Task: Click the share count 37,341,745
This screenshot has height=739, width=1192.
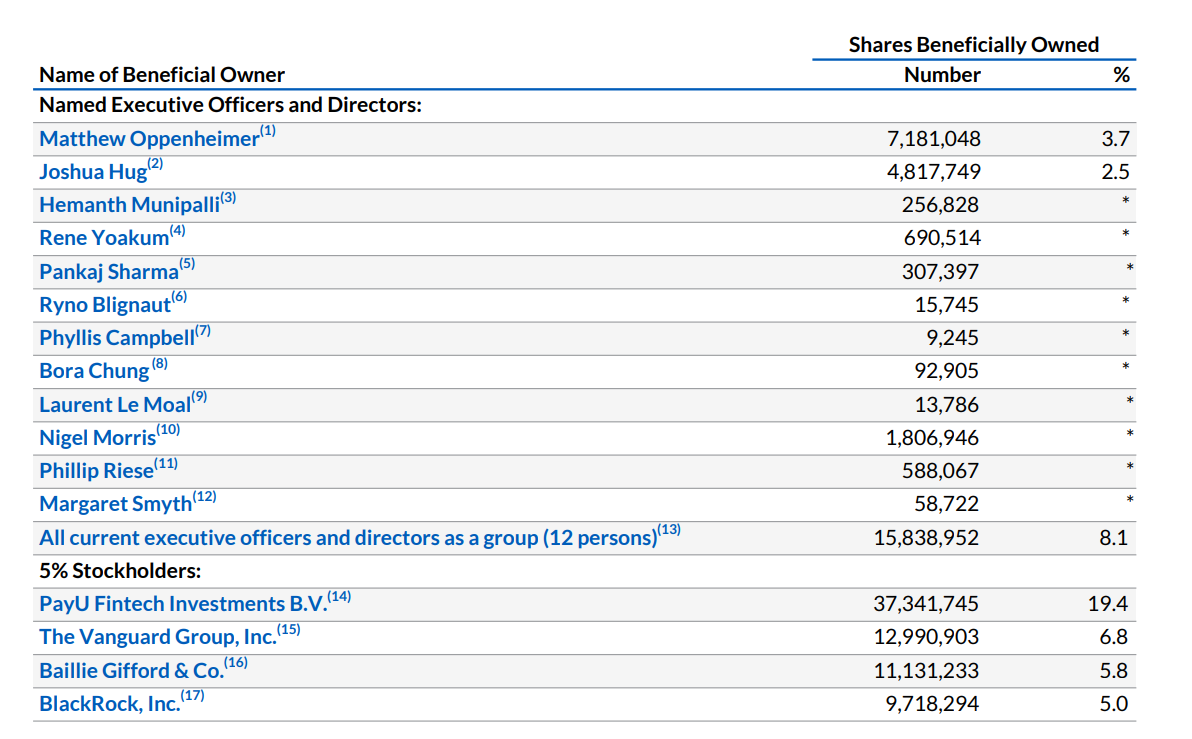Action: tap(926, 604)
